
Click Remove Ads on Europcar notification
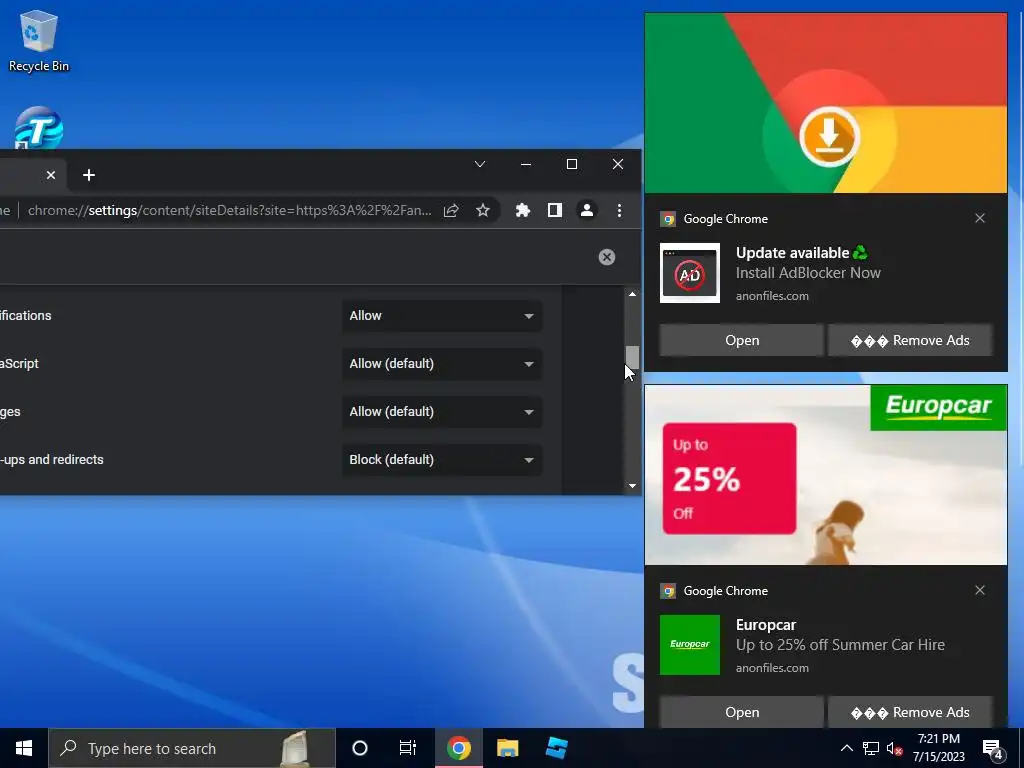910,712
